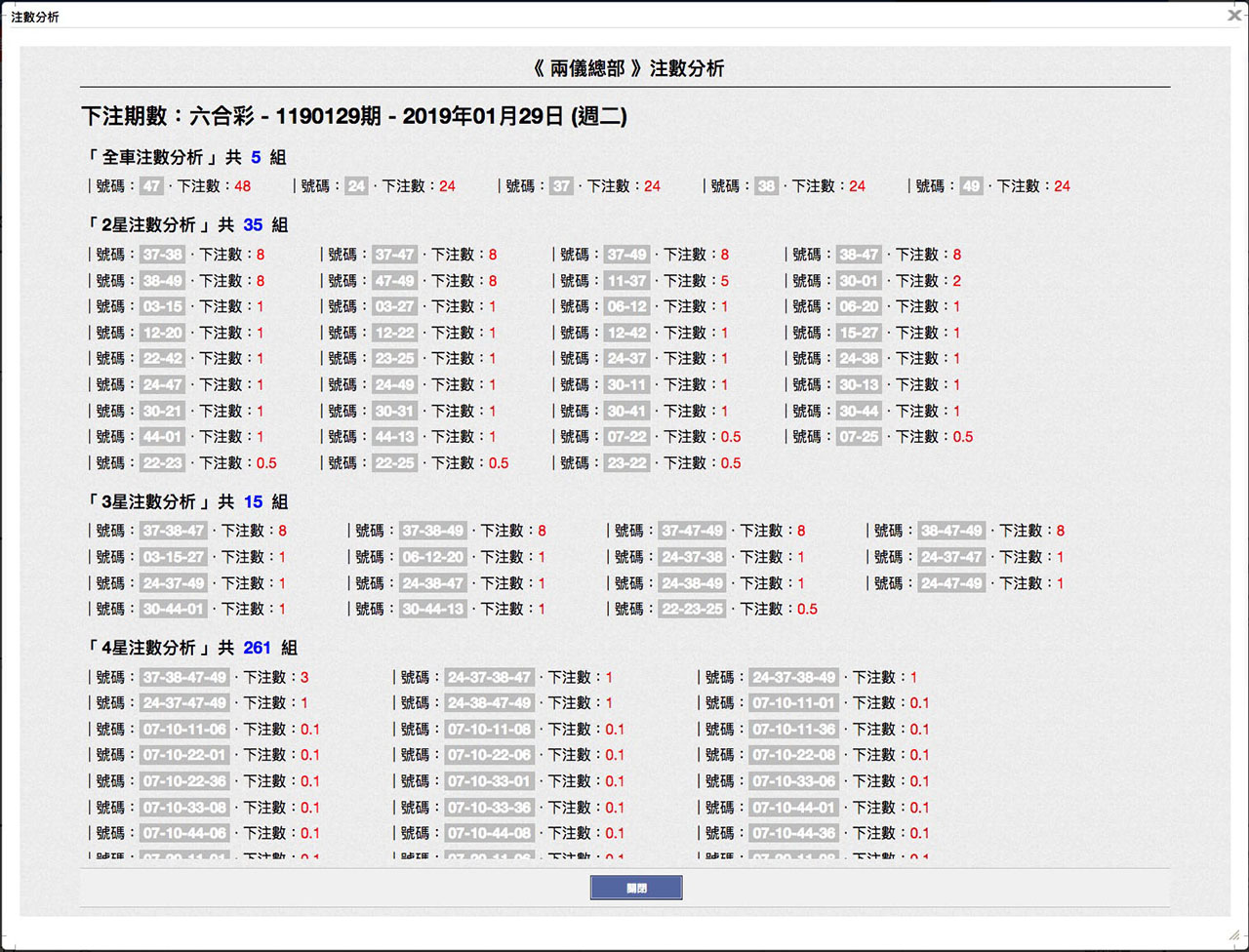This screenshot has height=952, width=1249.
Task: Select number badge 47 in 全車注數分析
Action: pos(151,186)
